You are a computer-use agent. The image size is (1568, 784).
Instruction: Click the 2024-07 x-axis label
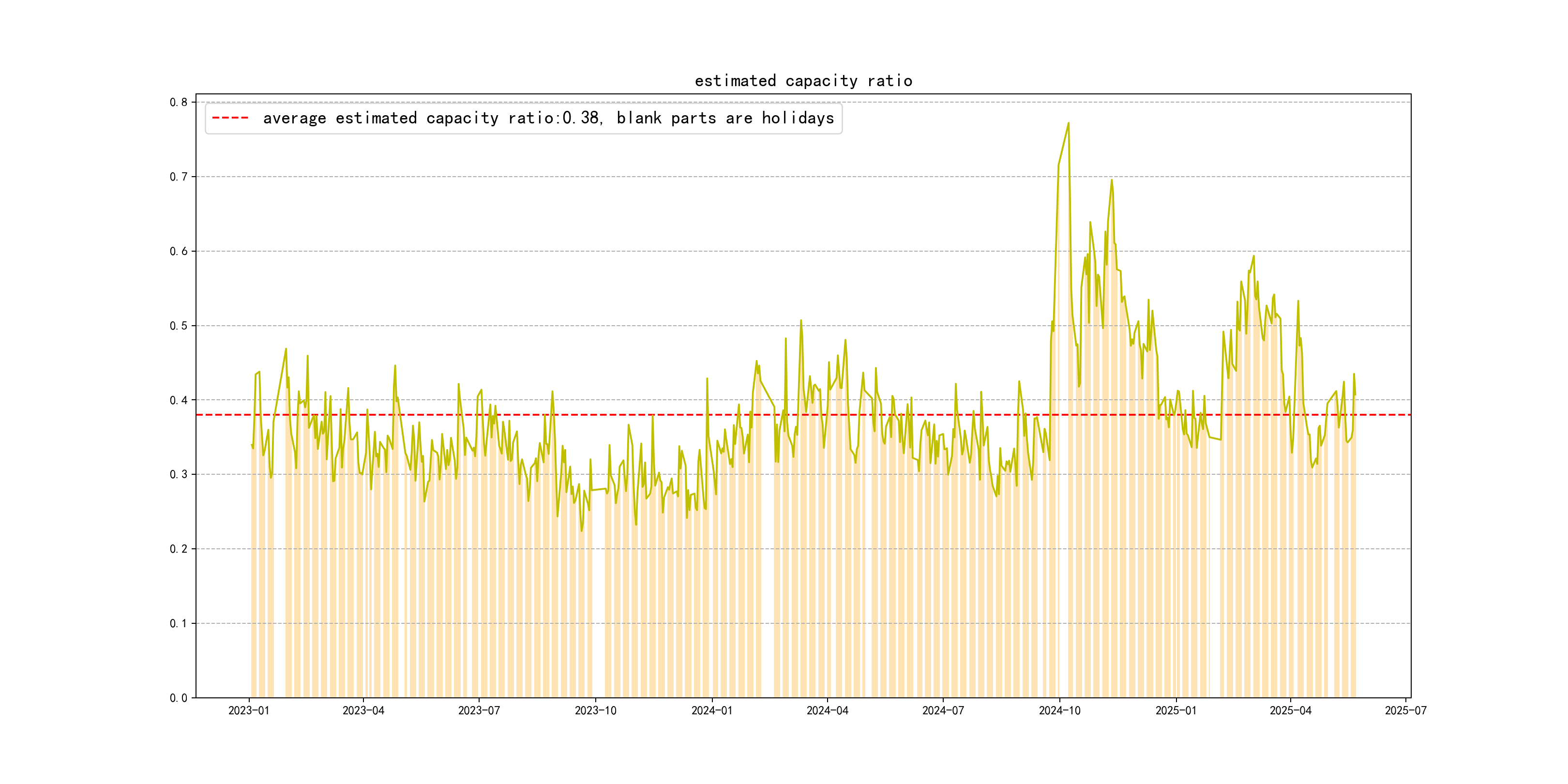[x=943, y=710]
